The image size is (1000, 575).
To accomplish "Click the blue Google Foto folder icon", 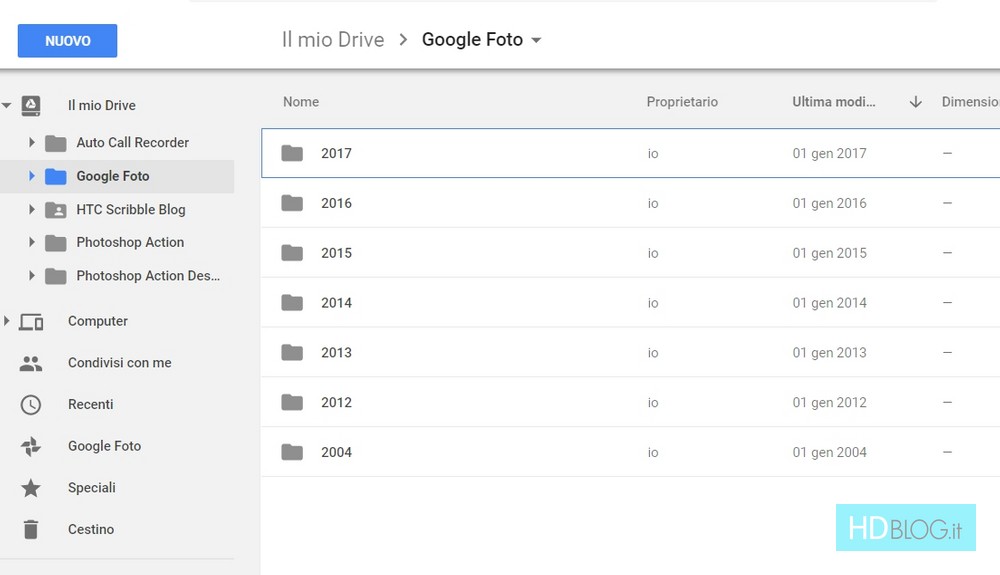I will coord(55,177).
